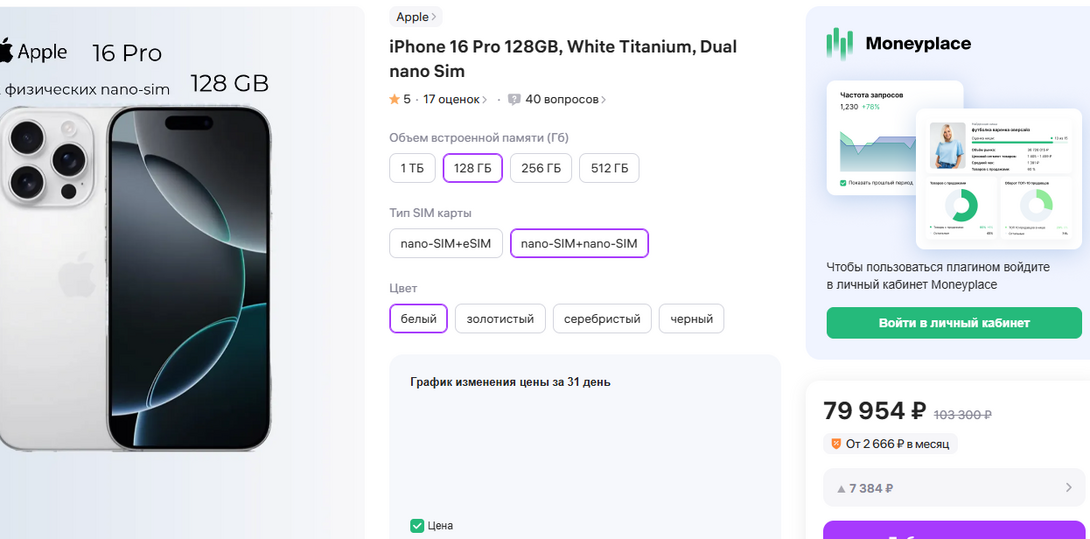
Task: Toggle the Цена checkbox in price chart
Action: click(x=417, y=526)
